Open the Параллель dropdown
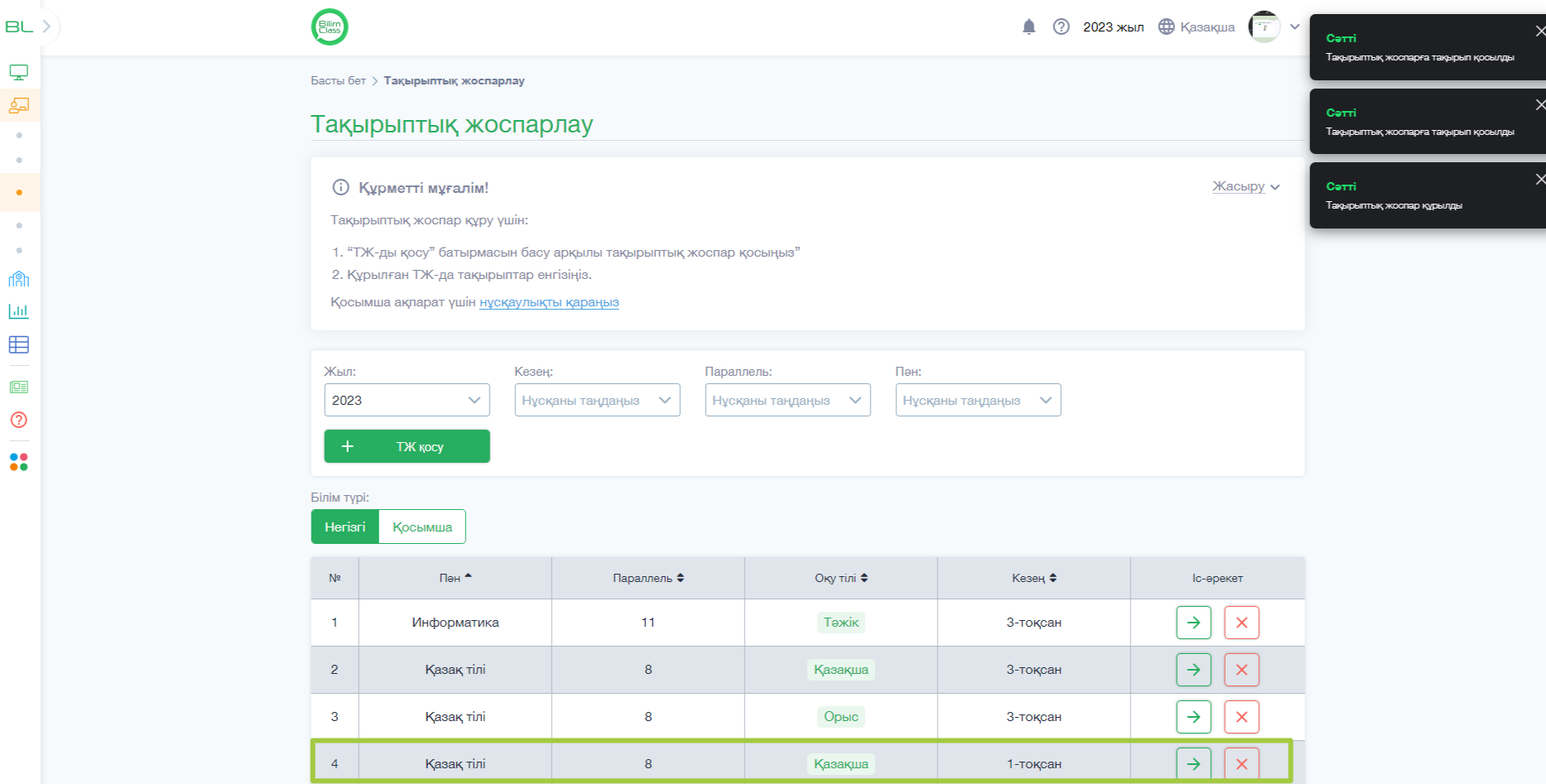The image size is (1546, 784). (788, 400)
